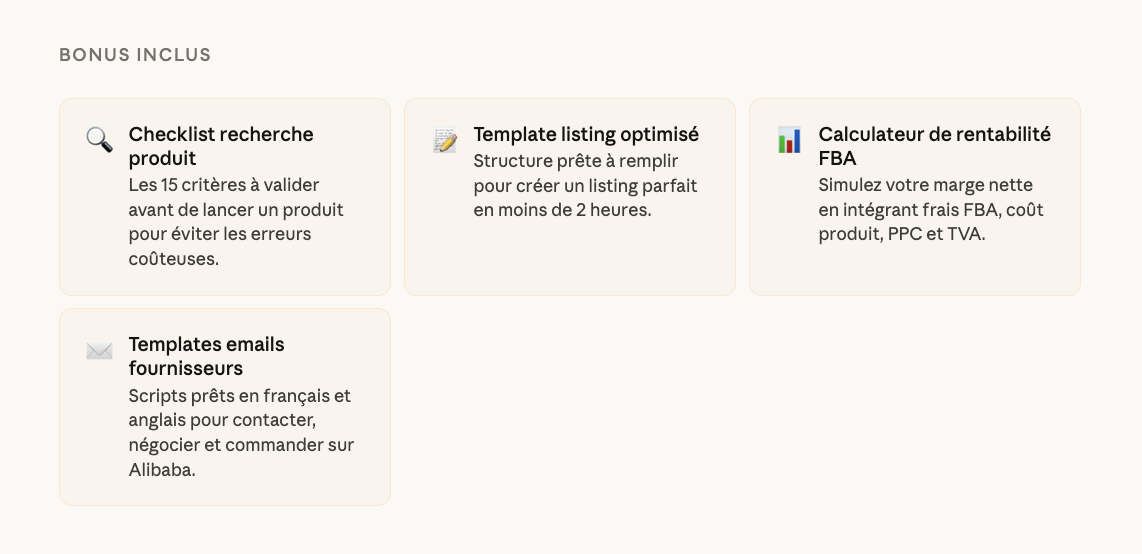Click 'en moins de 2 heures' text
Viewport: 1142px width, 554px height.
coord(562,210)
